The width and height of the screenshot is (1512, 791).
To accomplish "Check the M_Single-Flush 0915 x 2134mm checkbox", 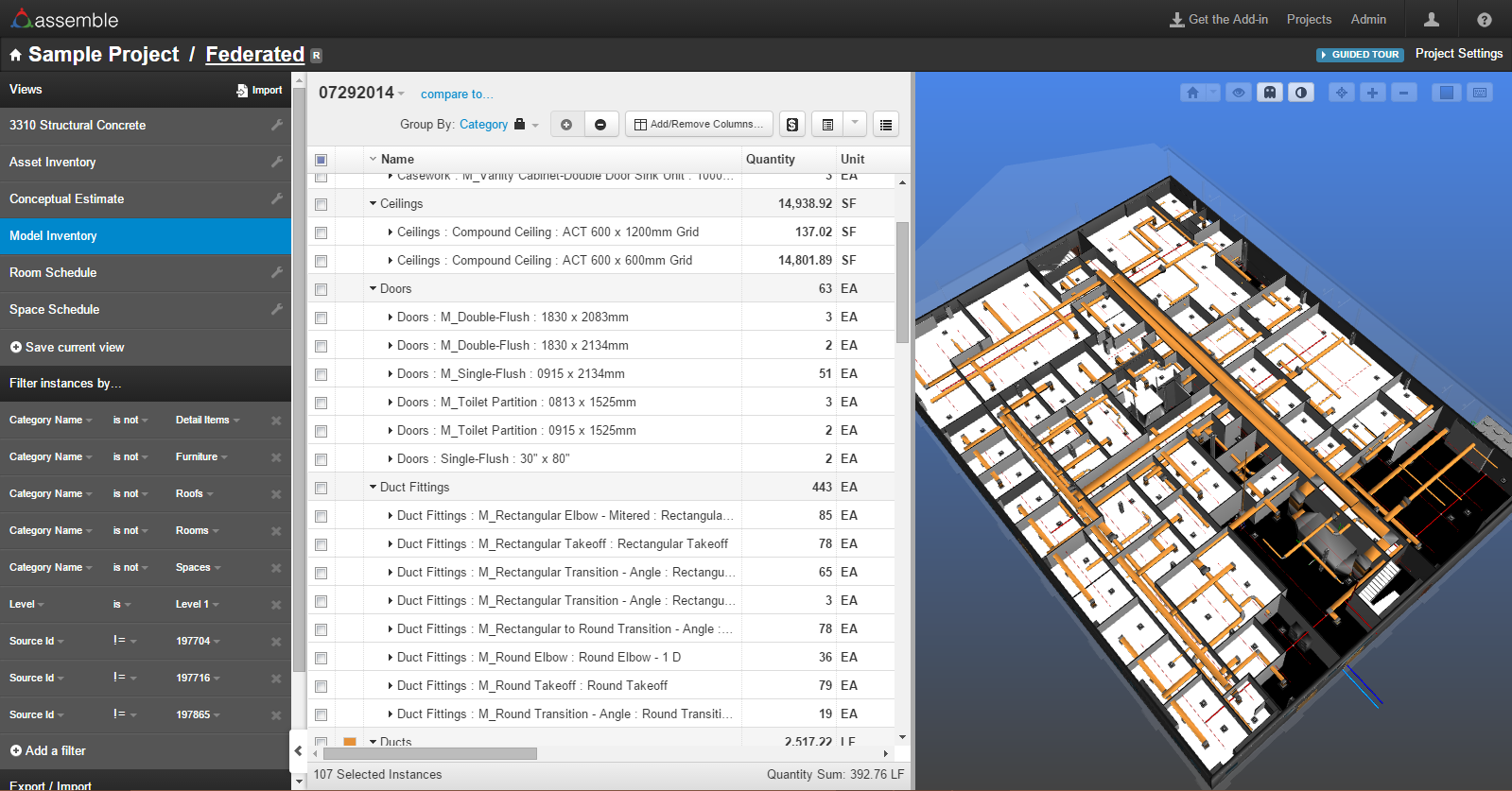I will tap(321, 374).
